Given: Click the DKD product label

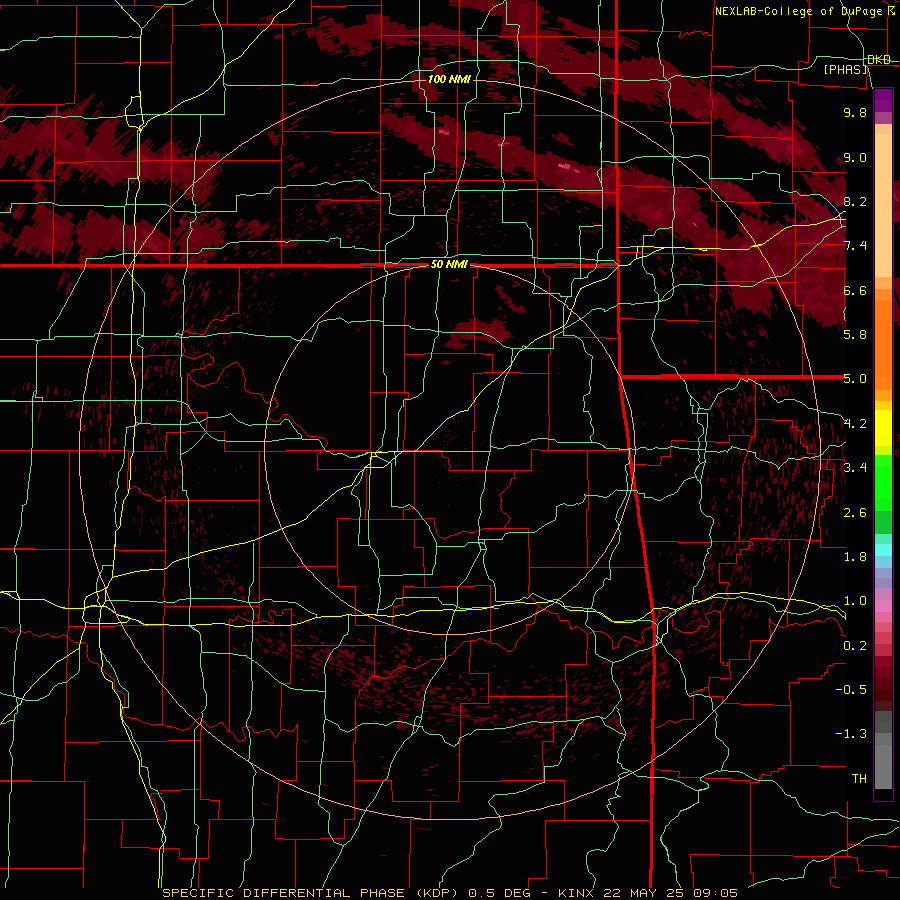Looking at the screenshot, I should 879,60.
